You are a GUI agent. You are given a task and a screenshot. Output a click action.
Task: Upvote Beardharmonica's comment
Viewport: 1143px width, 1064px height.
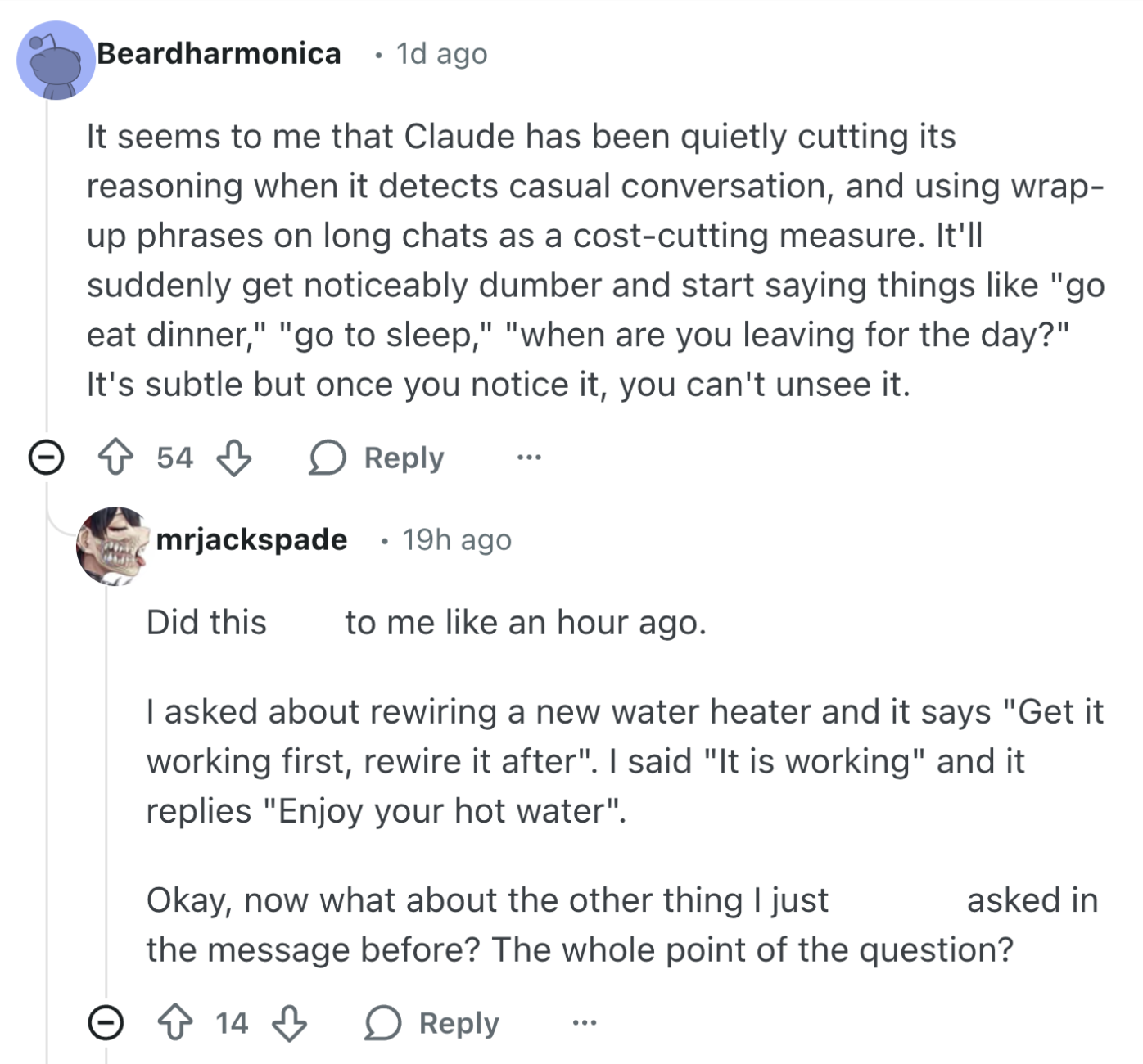pyautogui.click(x=115, y=458)
